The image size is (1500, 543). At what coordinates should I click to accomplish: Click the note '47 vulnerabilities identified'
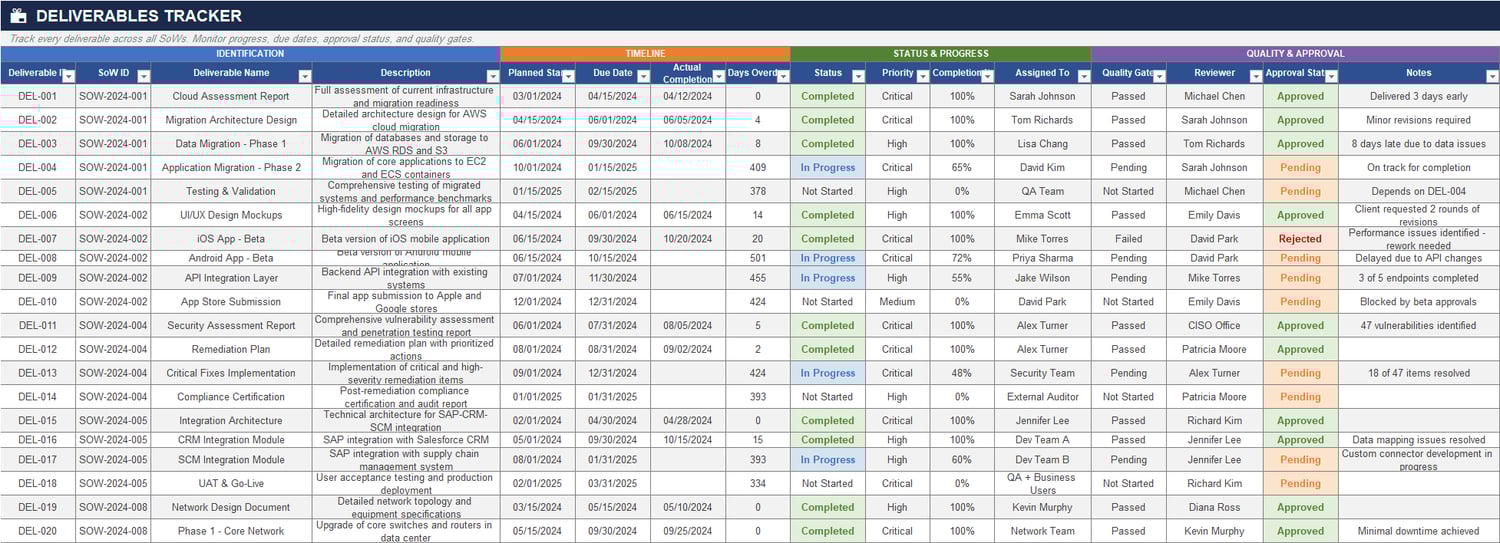[x=1418, y=325]
